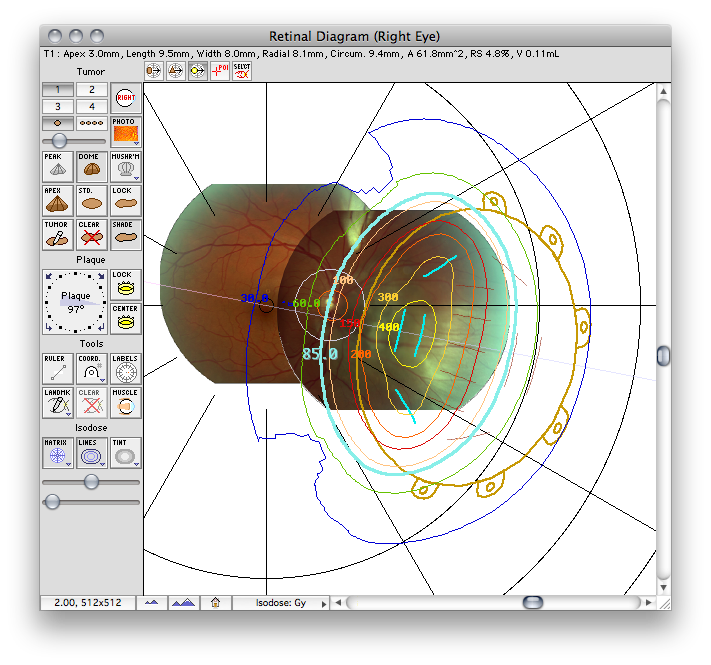Clear the tumor with red-X CLEAR
This screenshot has width=711, height=665.
coord(92,234)
